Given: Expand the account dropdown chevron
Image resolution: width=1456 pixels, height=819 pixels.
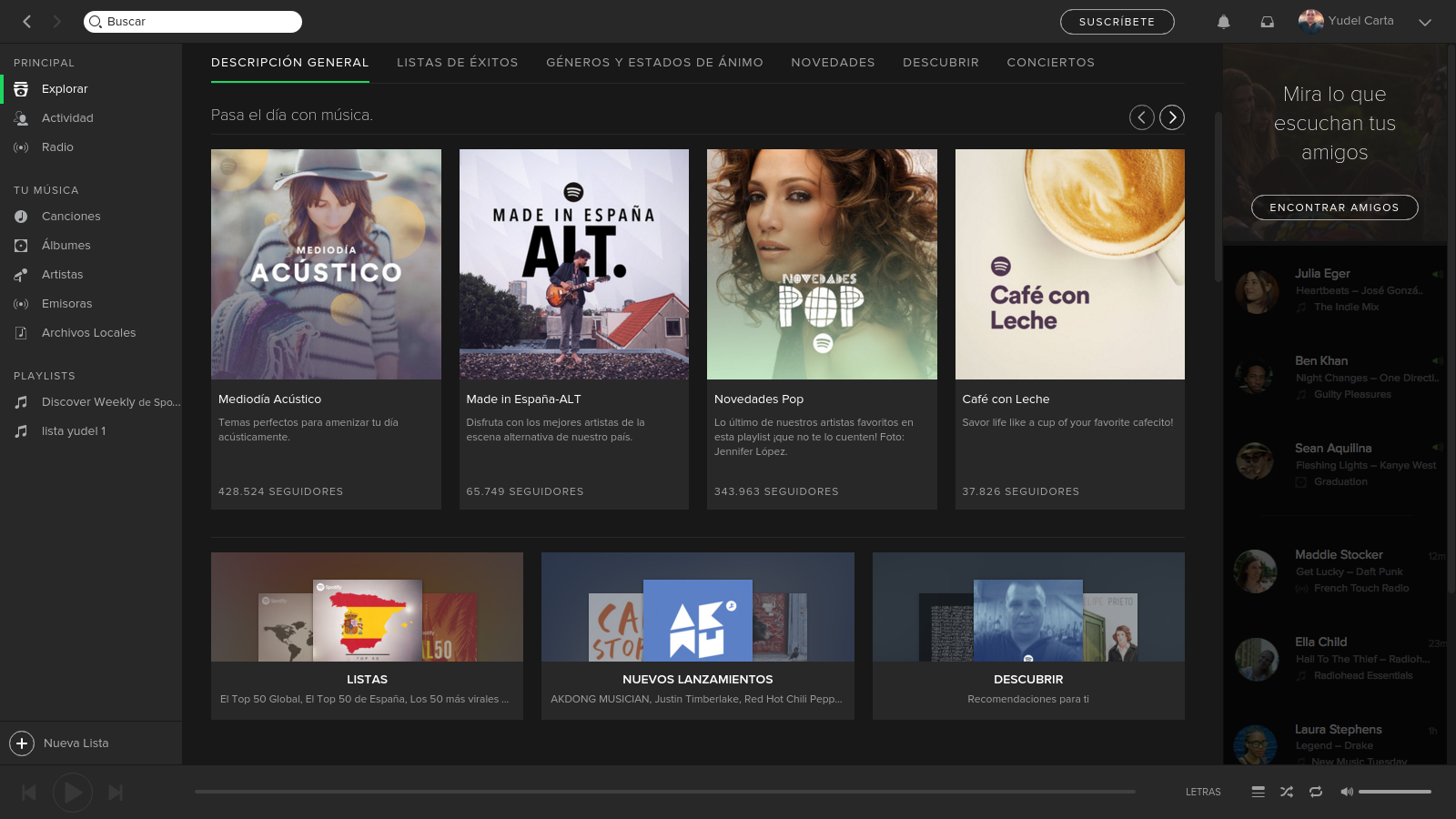Looking at the screenshot, I should click(x=1425, y=22).
